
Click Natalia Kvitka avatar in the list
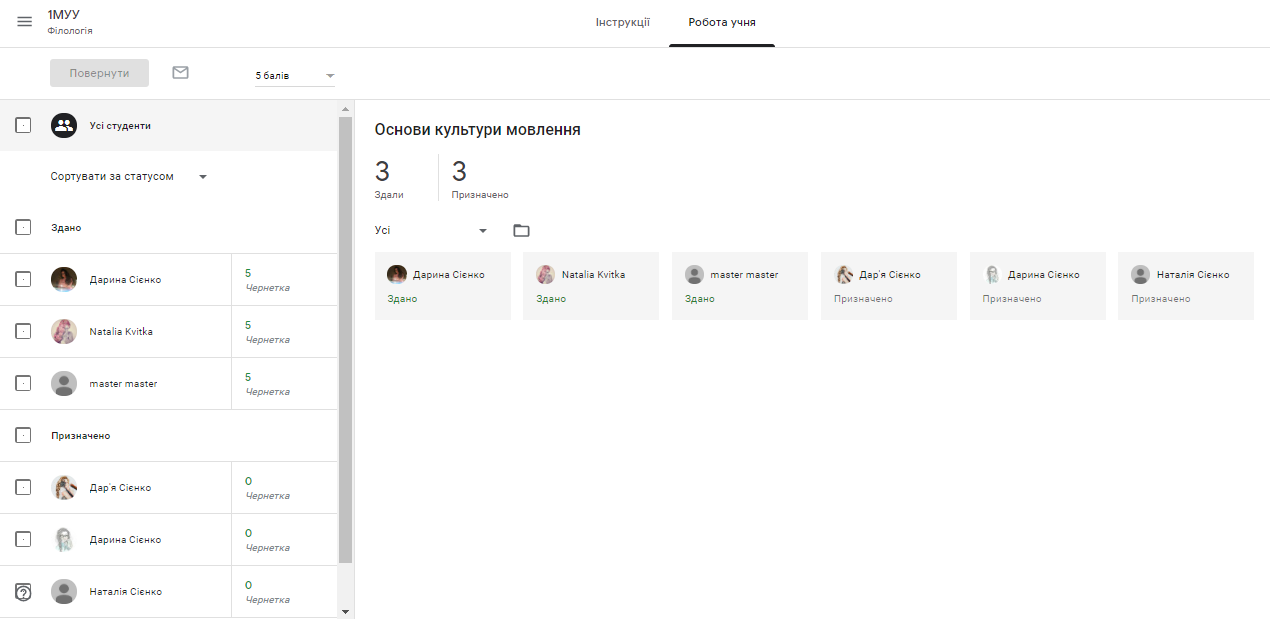pyautogui.click(x=64, y=332)
